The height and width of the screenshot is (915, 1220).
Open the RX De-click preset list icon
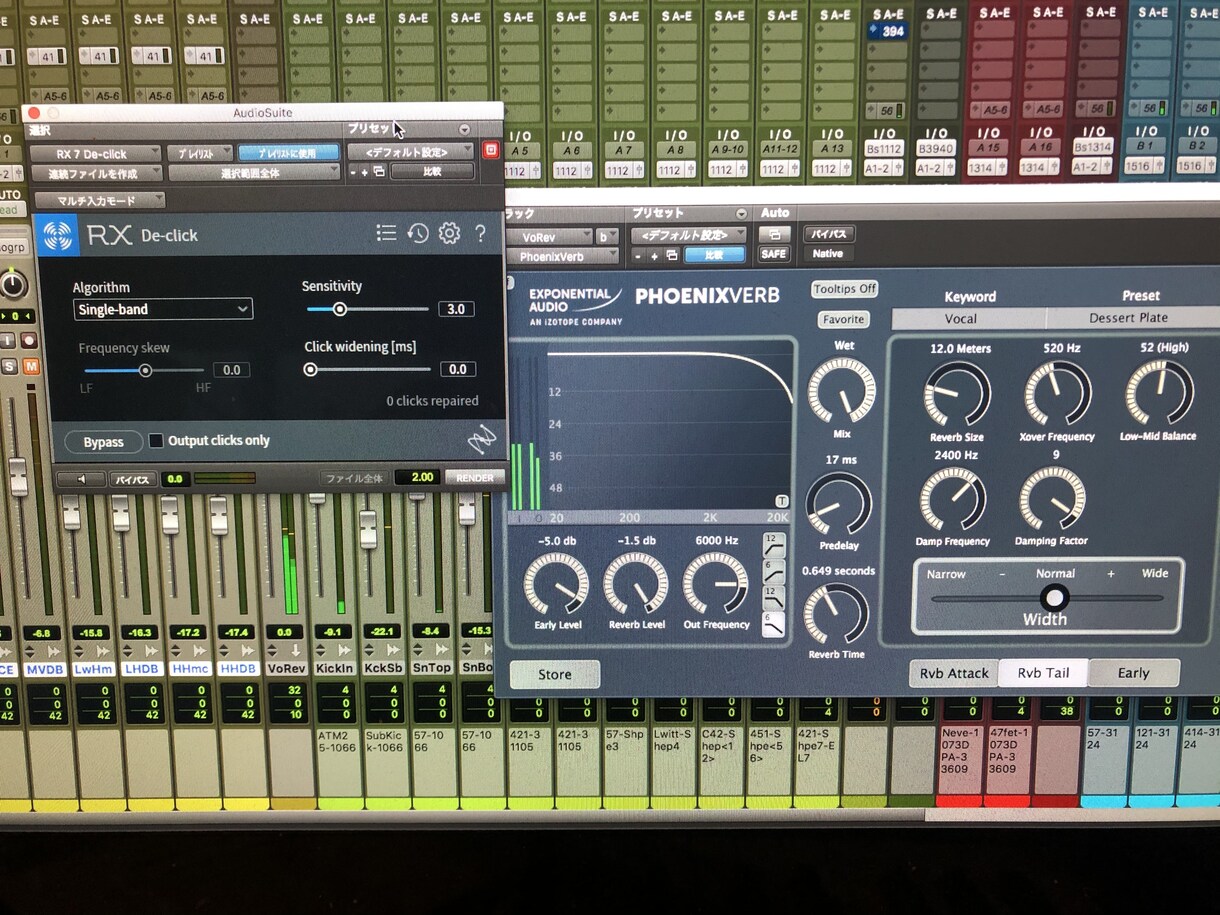(x=386, y=233)
